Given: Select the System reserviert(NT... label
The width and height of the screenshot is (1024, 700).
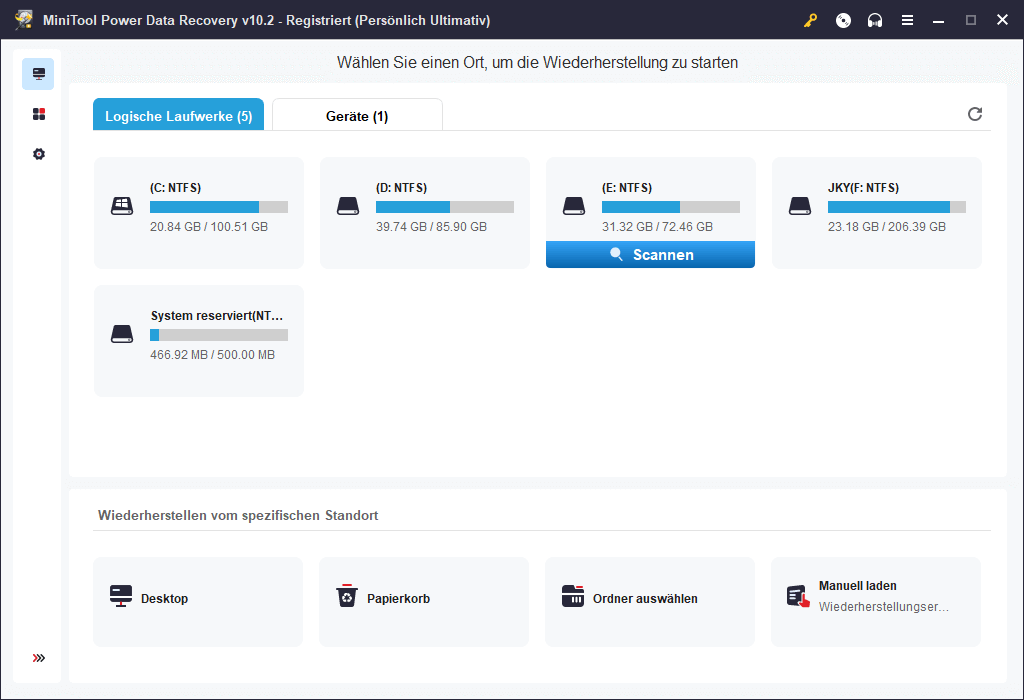Looking at the screenshot, I should click(217, 316).
